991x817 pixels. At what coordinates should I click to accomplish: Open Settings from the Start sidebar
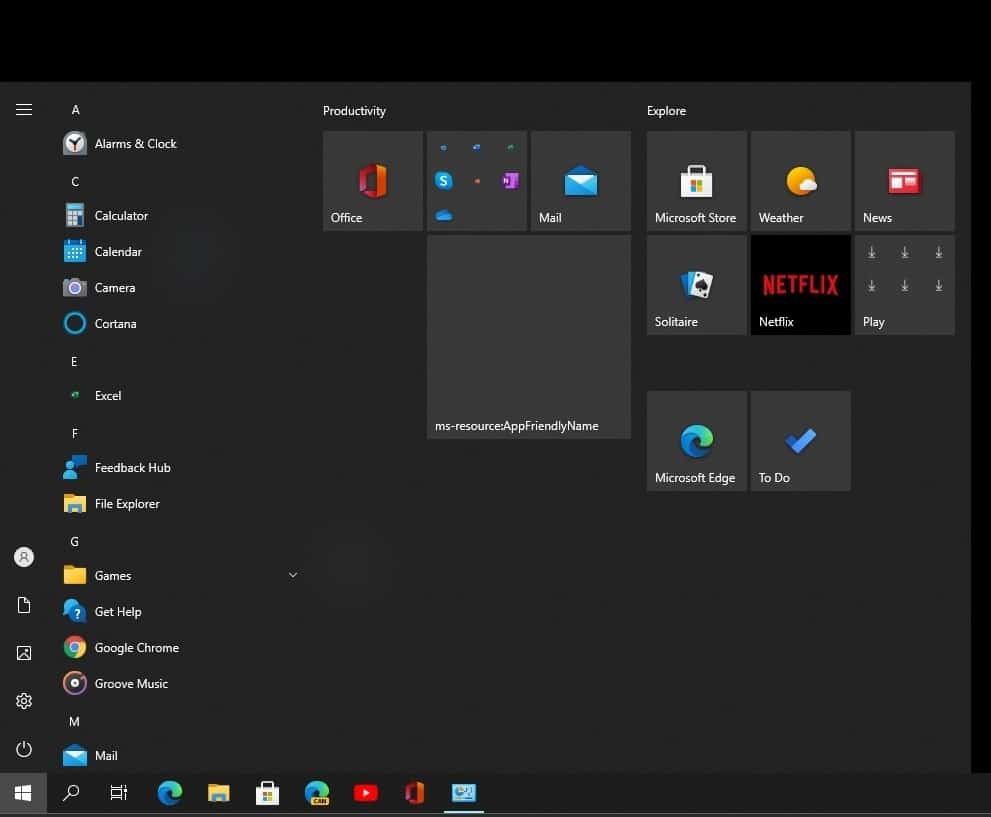pos(24,700)
